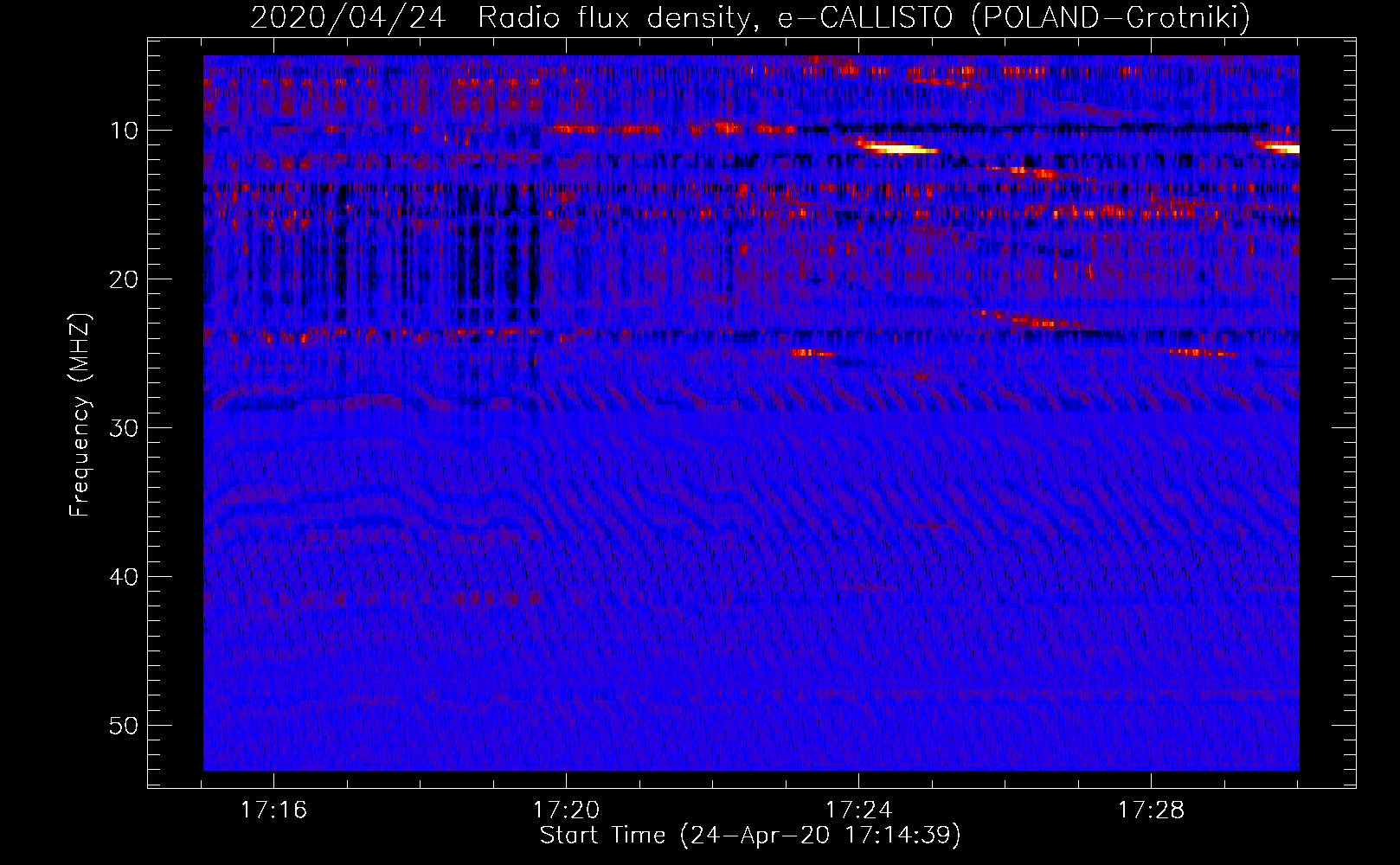
Task: Click the 50 MHz frequency tick label
Action: [124, 726]
